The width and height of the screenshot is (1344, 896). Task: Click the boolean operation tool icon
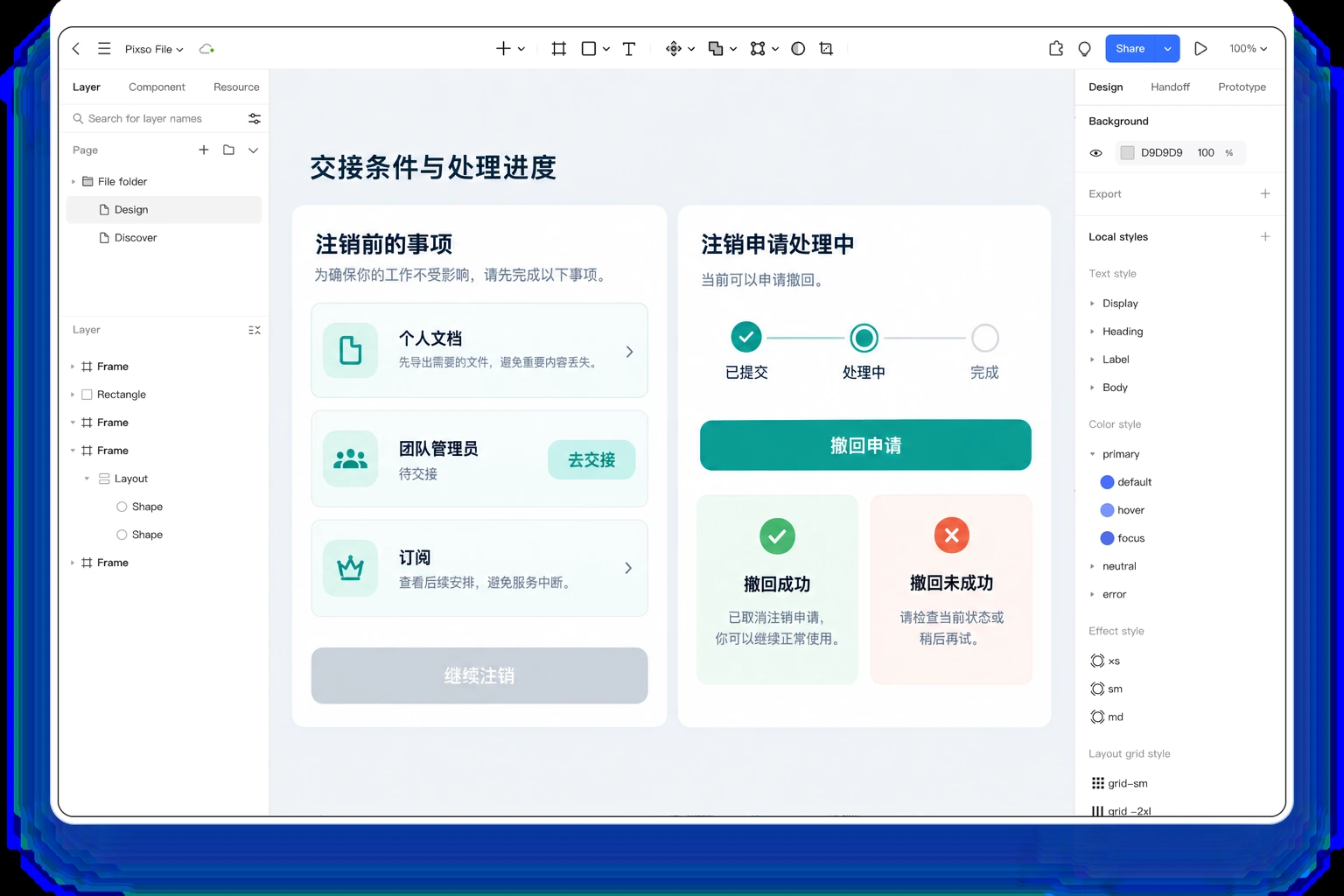tap(715, 49)
